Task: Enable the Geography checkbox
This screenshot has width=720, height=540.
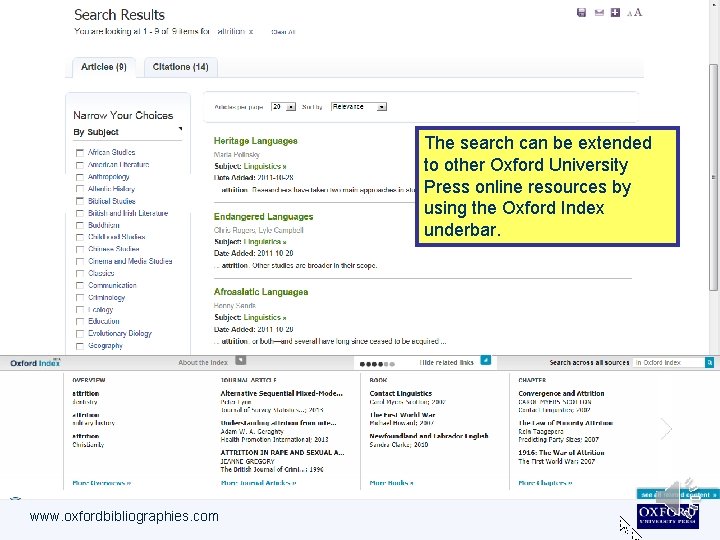Action: (79, 346)
